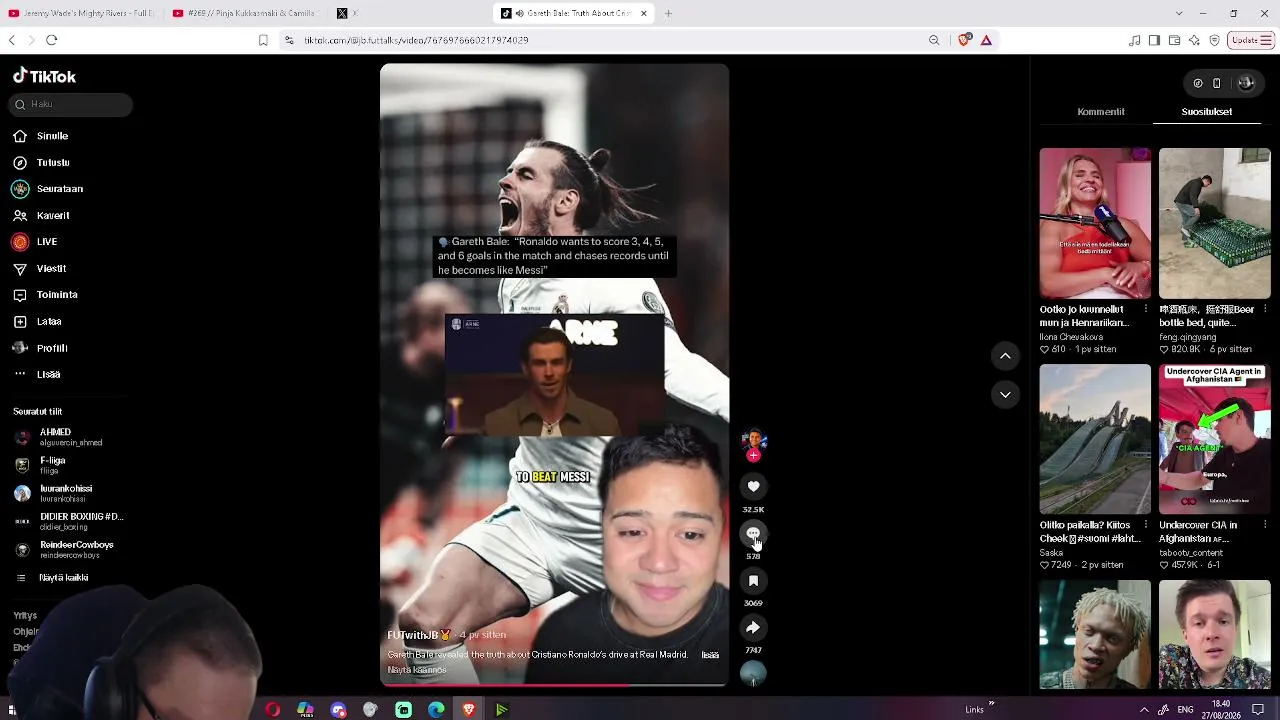Open the Opera icon on the taskbar

click(x=272, y=710)
